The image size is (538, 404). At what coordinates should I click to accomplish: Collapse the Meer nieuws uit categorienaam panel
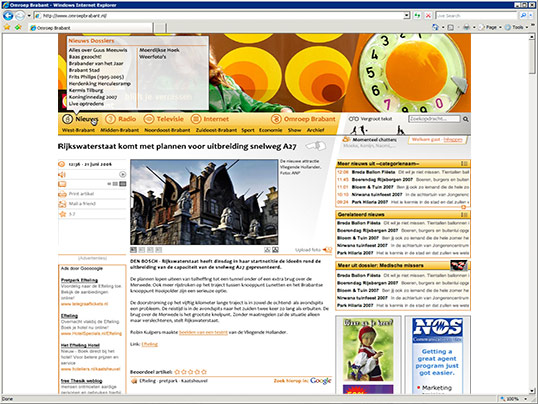click(464, 164)
